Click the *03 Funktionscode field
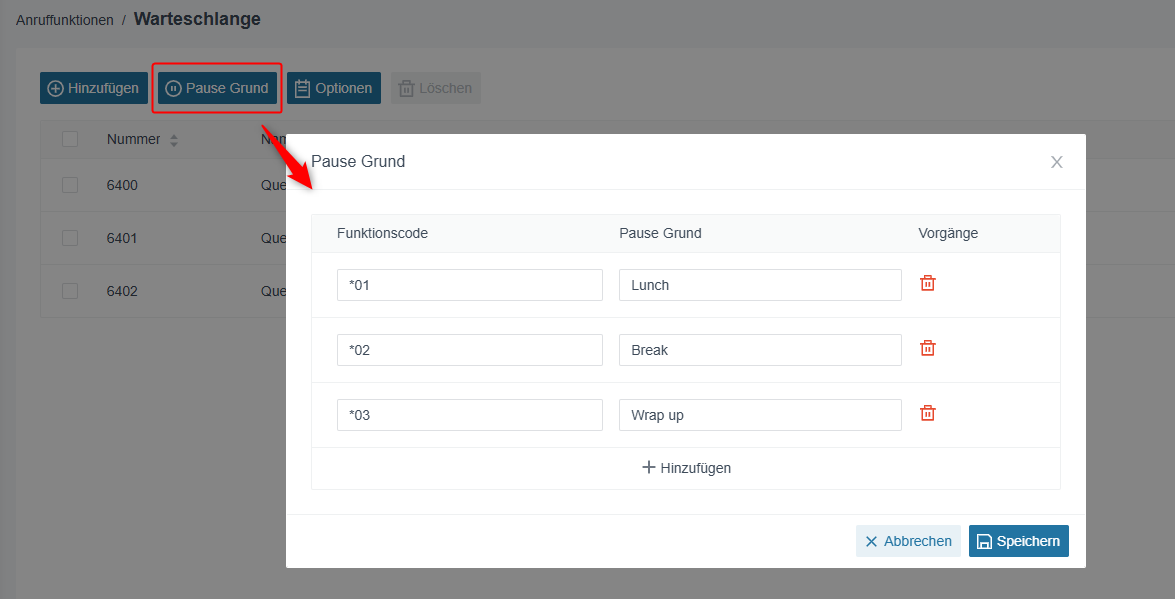The width and height of the screenshot is (1175, 599). coord(470,415)
